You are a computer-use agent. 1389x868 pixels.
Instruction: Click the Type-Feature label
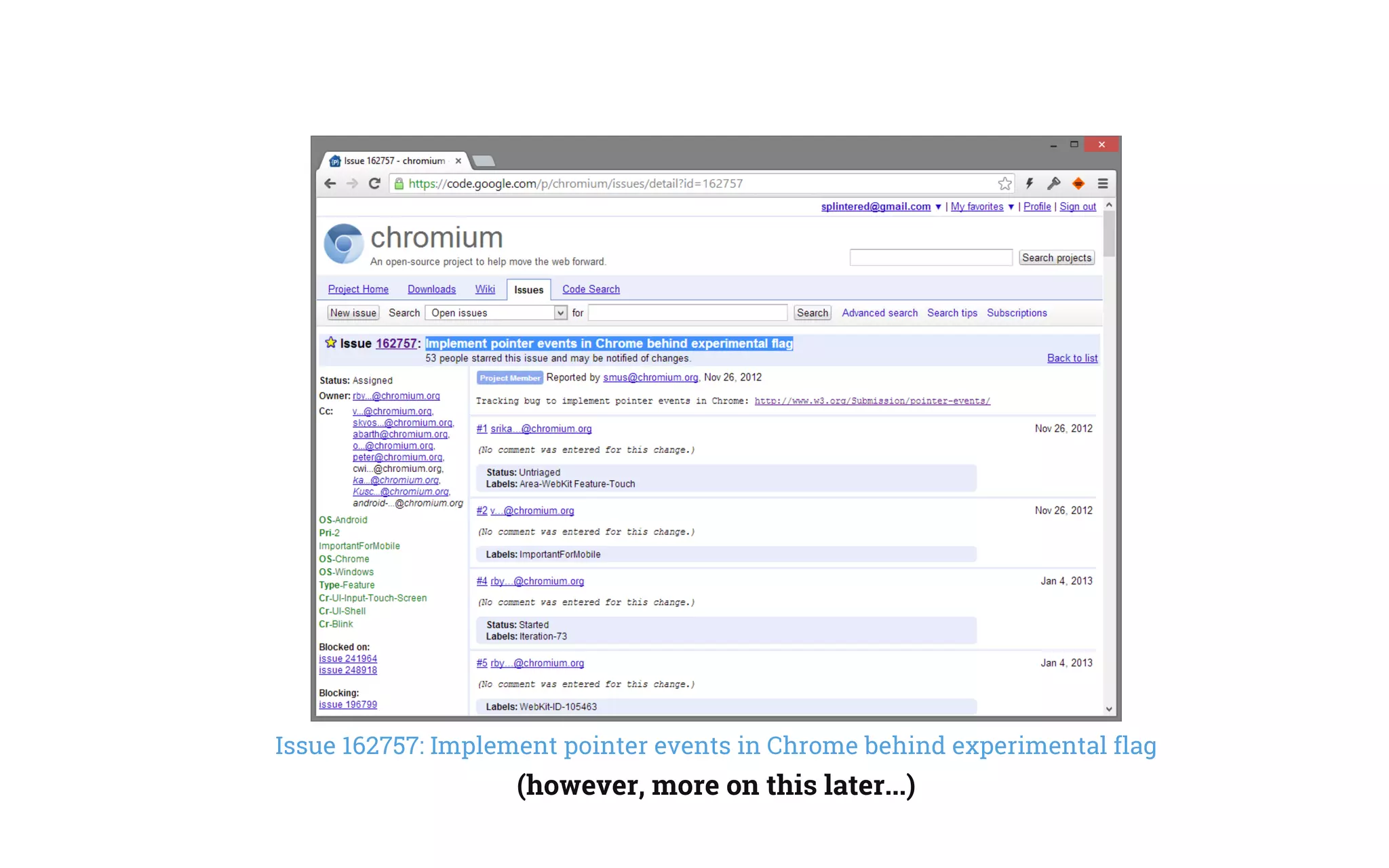tap(347, 585)
